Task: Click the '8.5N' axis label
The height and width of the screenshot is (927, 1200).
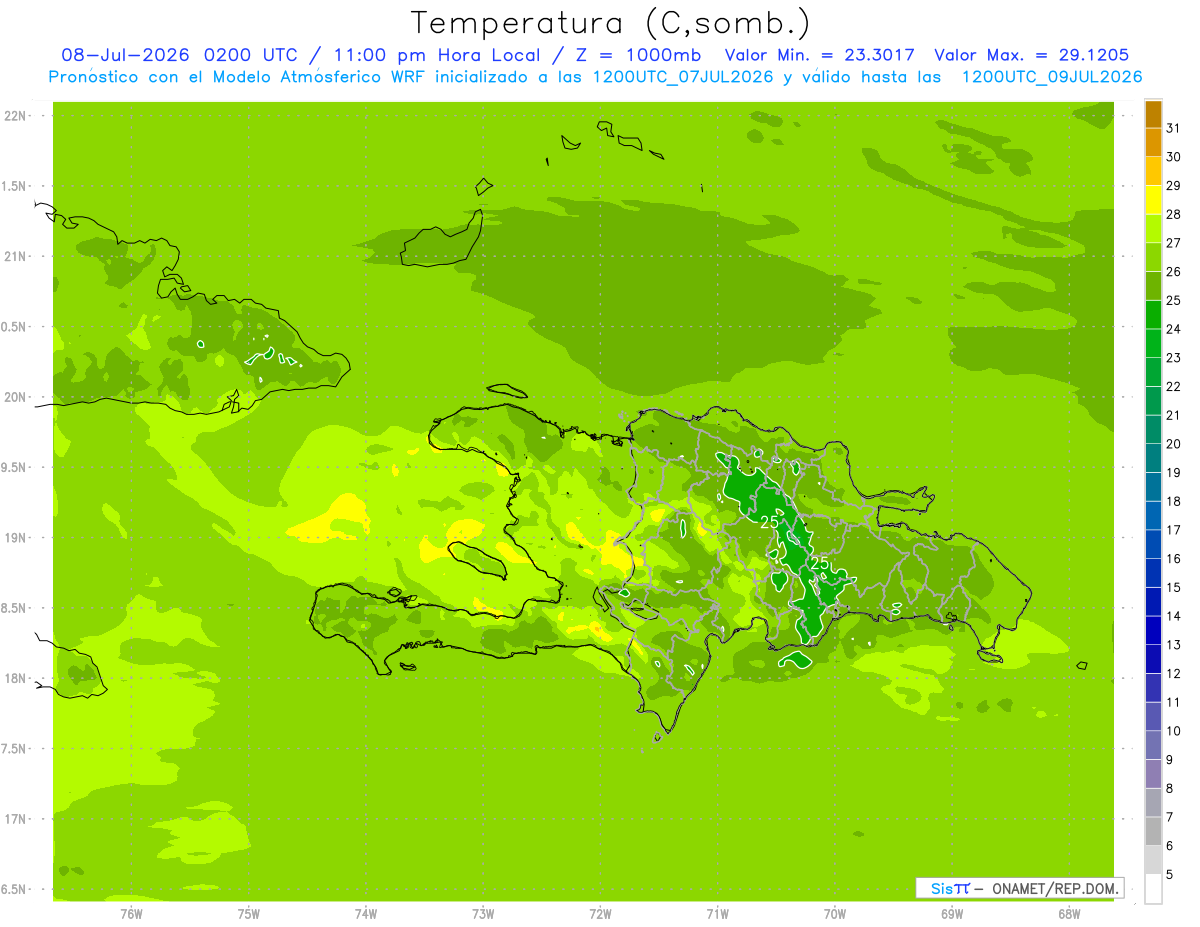Action: click(14, 608)
